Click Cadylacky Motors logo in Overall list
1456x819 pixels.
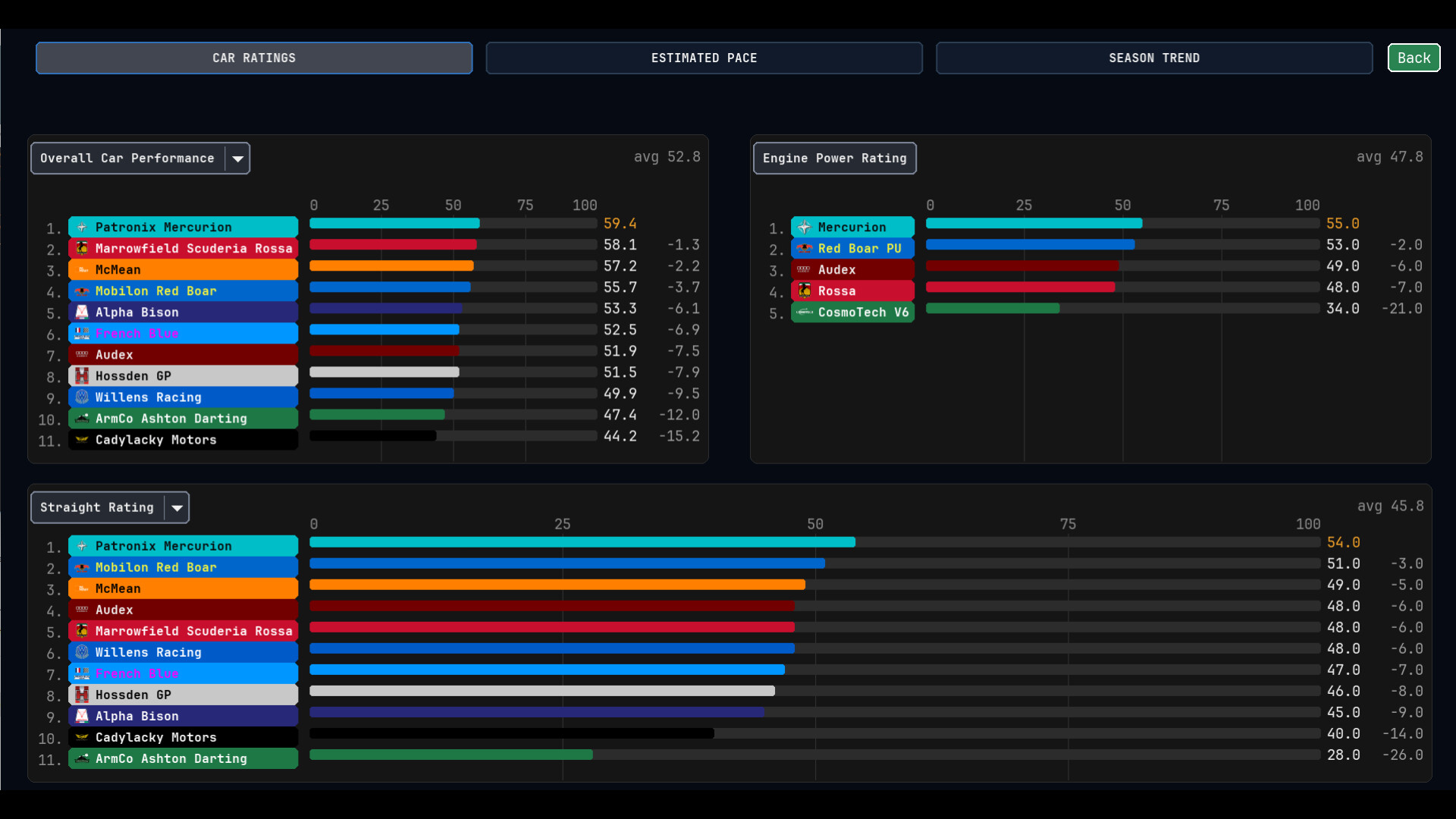click(82, 440)
